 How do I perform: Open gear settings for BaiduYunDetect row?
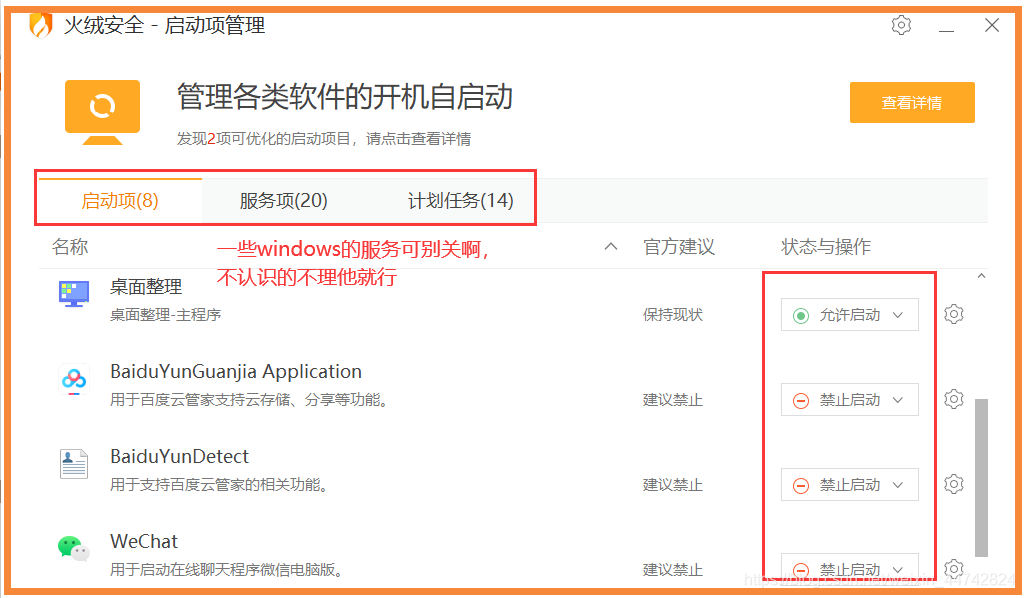954,484
